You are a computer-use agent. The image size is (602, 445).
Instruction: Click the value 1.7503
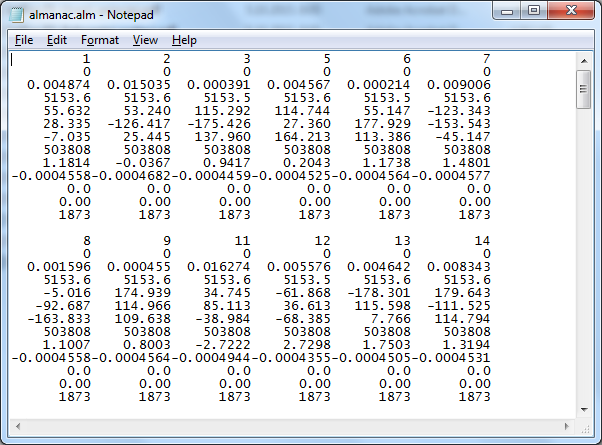coord(387,345)
